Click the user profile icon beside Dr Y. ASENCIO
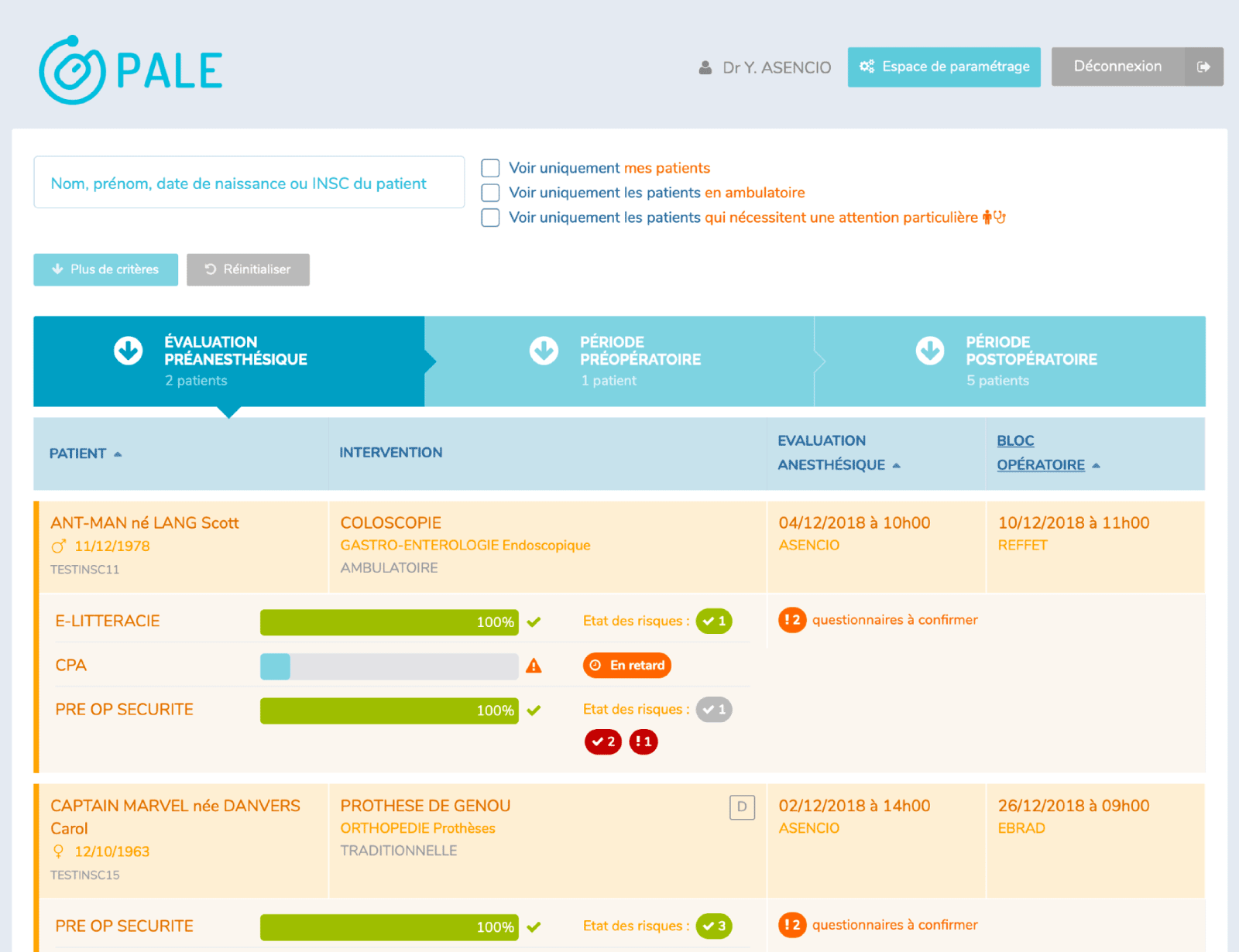 coord(705,67)
